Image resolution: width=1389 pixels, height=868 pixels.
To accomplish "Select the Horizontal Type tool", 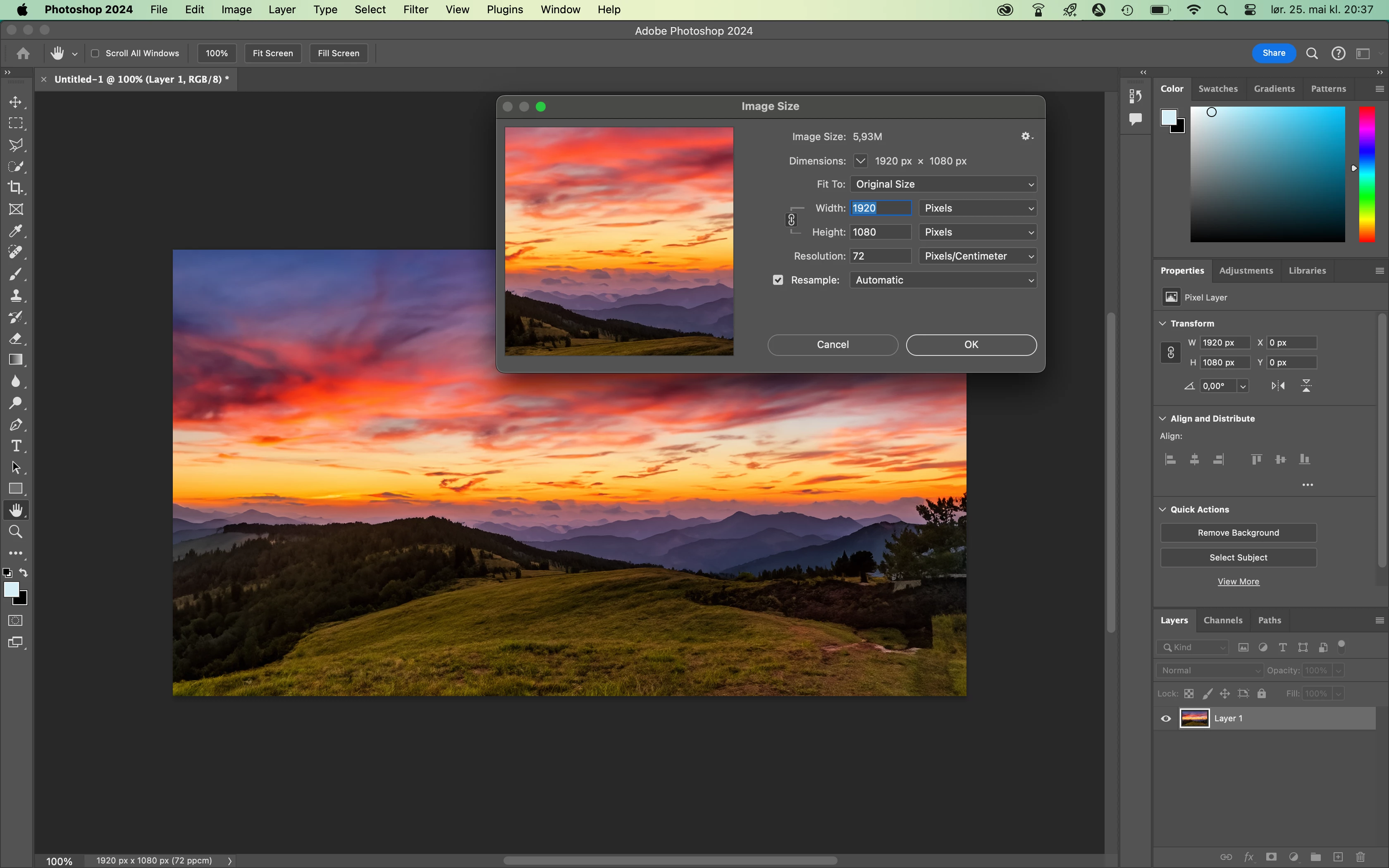I will pos(15,446).
